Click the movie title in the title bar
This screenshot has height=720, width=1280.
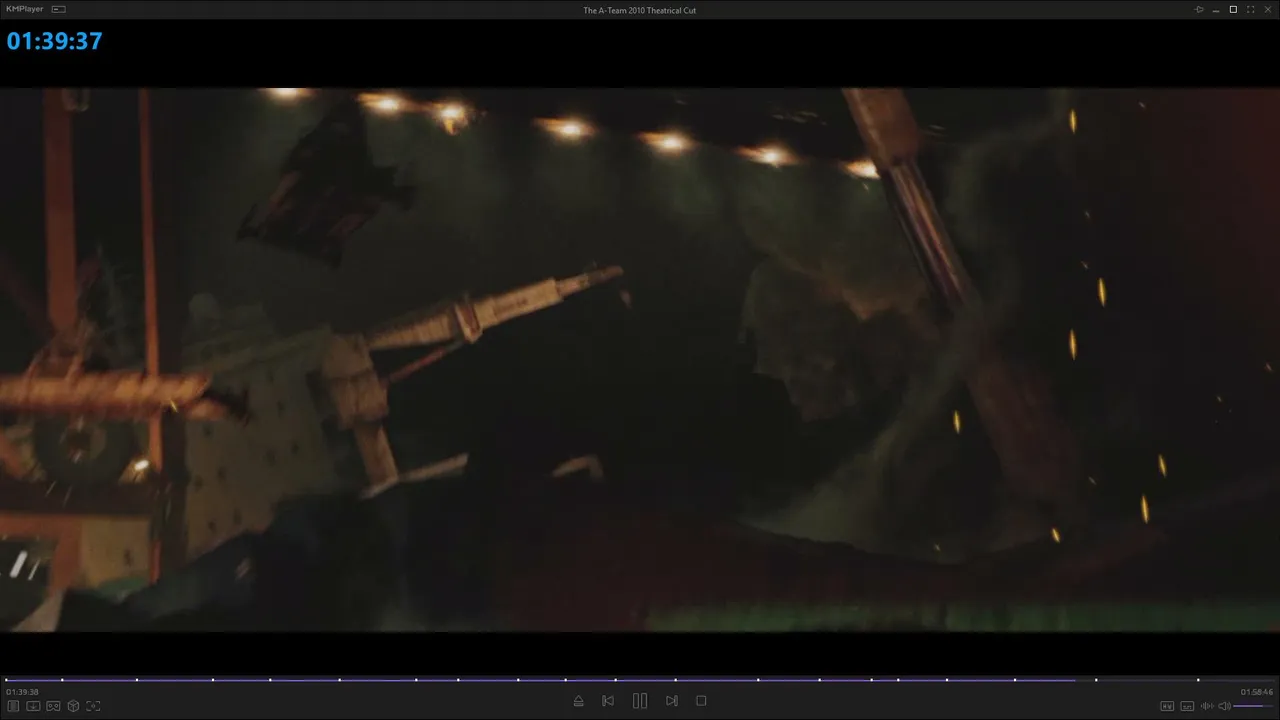(x=640, y=10)
